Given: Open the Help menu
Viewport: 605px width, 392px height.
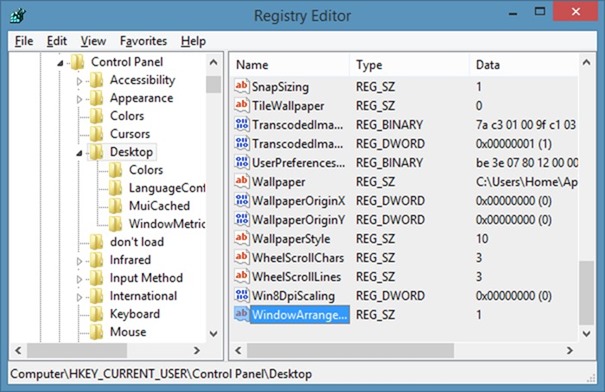Looking at the screenshot, I should pyautogui.click(x=193, y=41).
